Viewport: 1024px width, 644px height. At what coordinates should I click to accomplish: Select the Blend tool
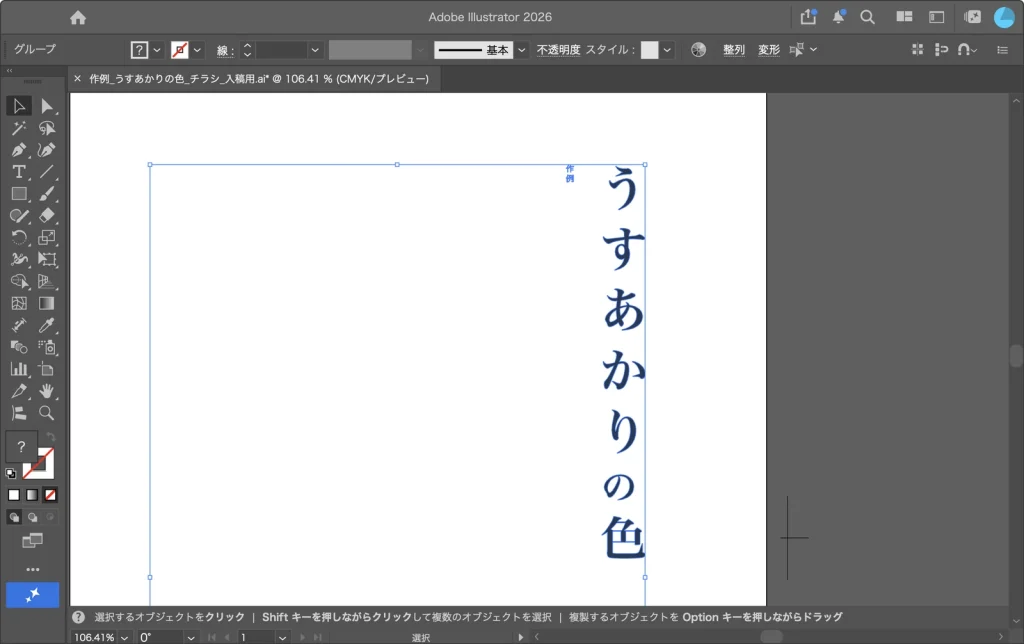pyautogui.click(x=19, y=347)
